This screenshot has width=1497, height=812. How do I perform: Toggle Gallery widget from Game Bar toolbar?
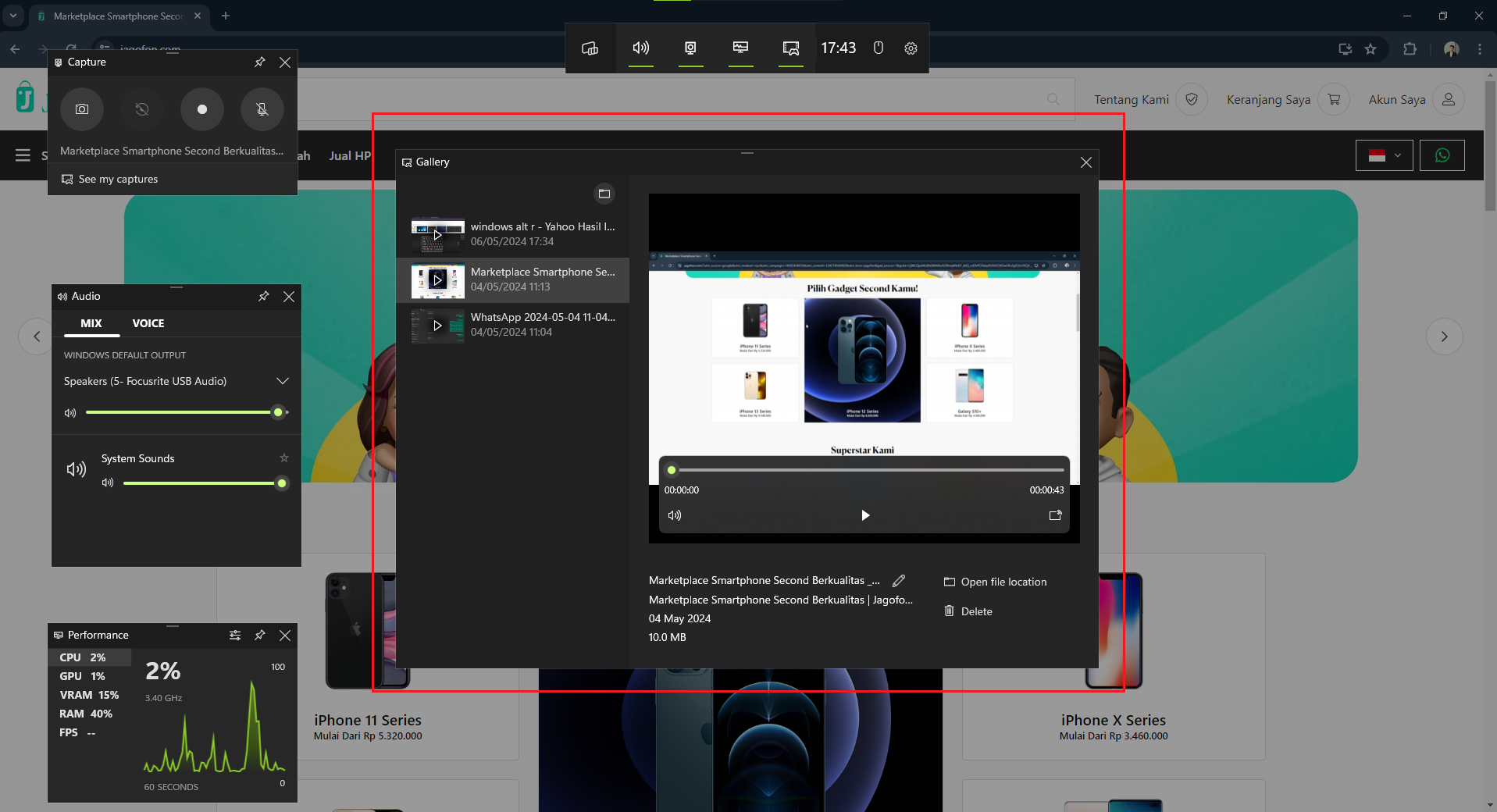pyautogui.click(x=791, y=48)
